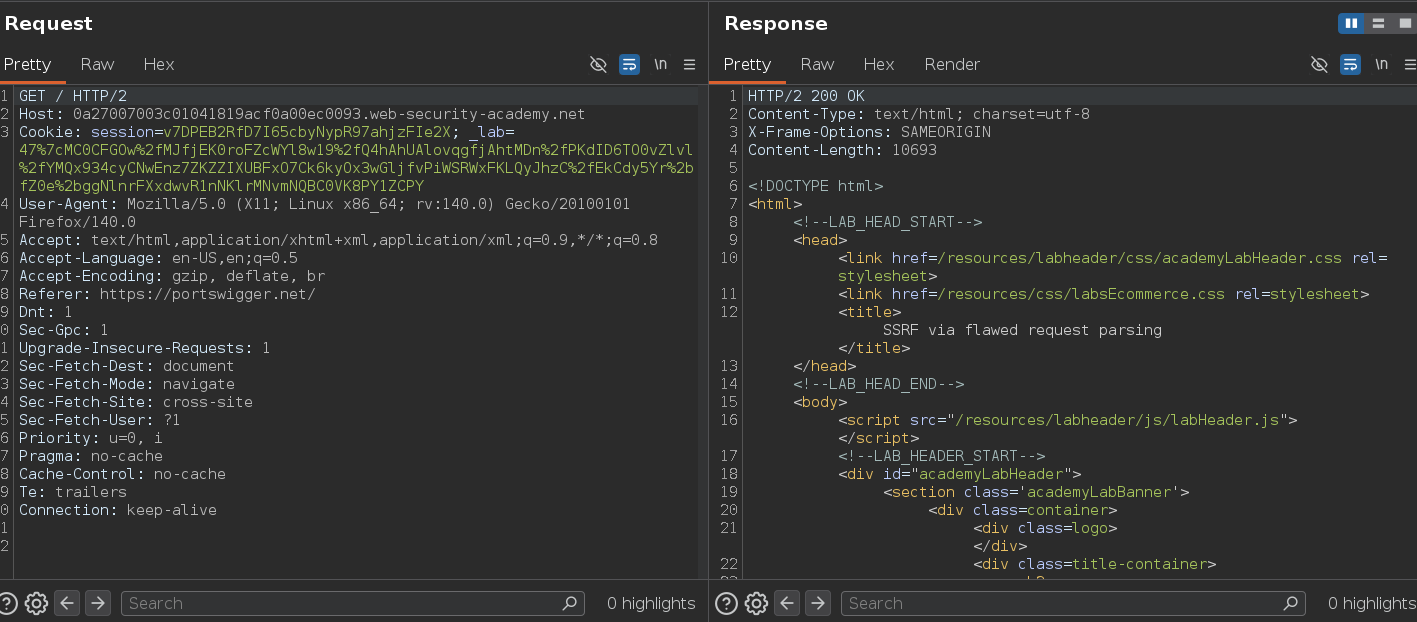Click the Accept-Encoding header line
This screenshot has width=1417, height=622.
(172, 276)
